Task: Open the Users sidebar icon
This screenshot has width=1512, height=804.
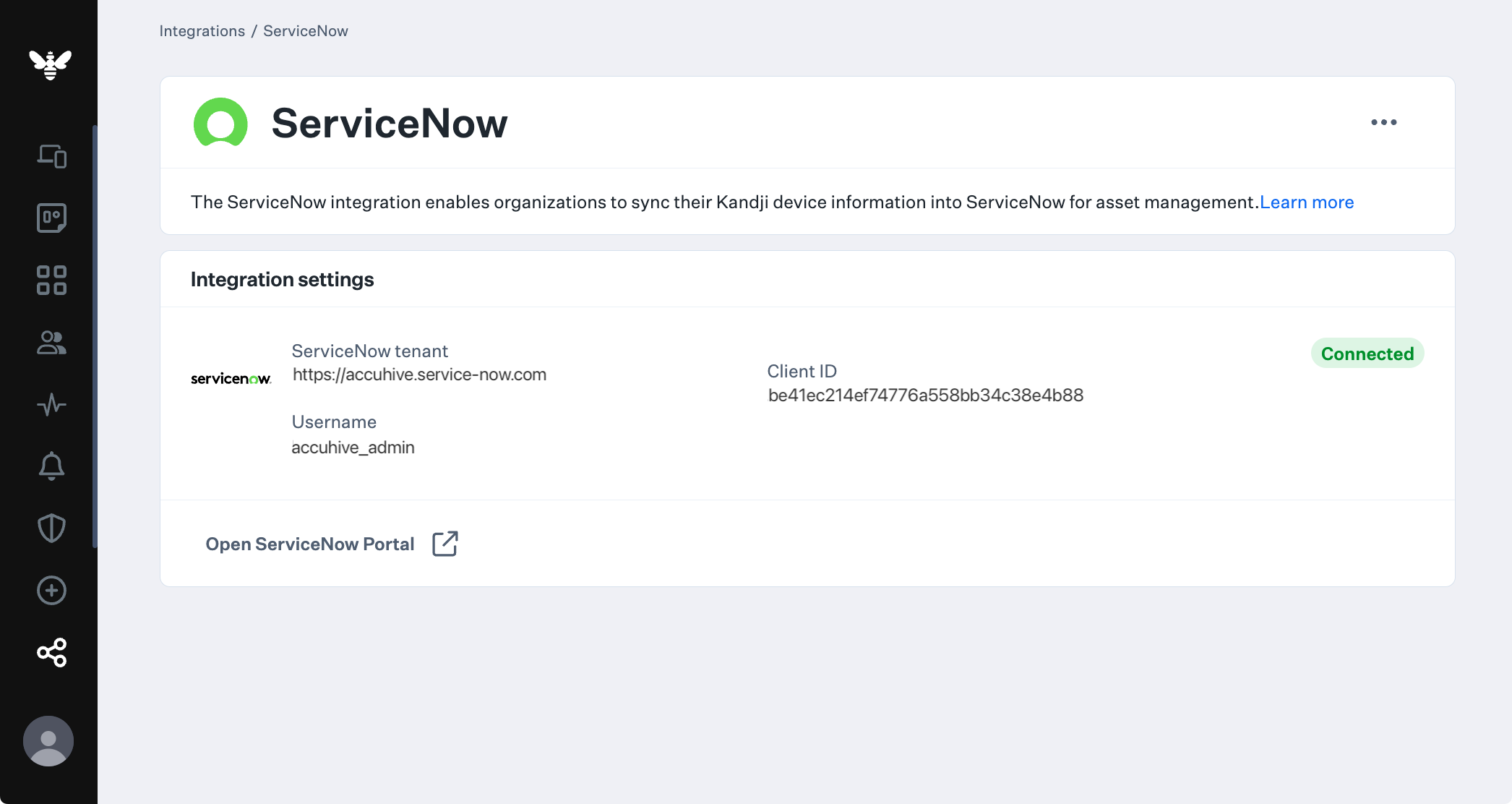Action: (x=51, y=343)
